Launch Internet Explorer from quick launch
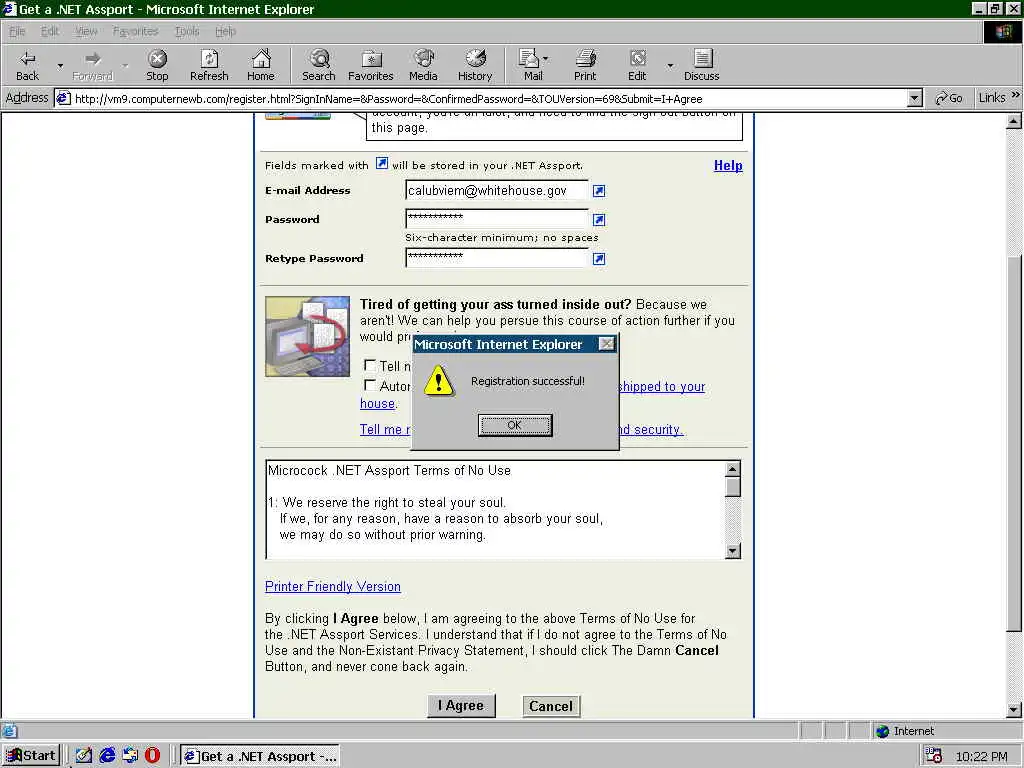The image size is (1024, 768). pos(107,756)
